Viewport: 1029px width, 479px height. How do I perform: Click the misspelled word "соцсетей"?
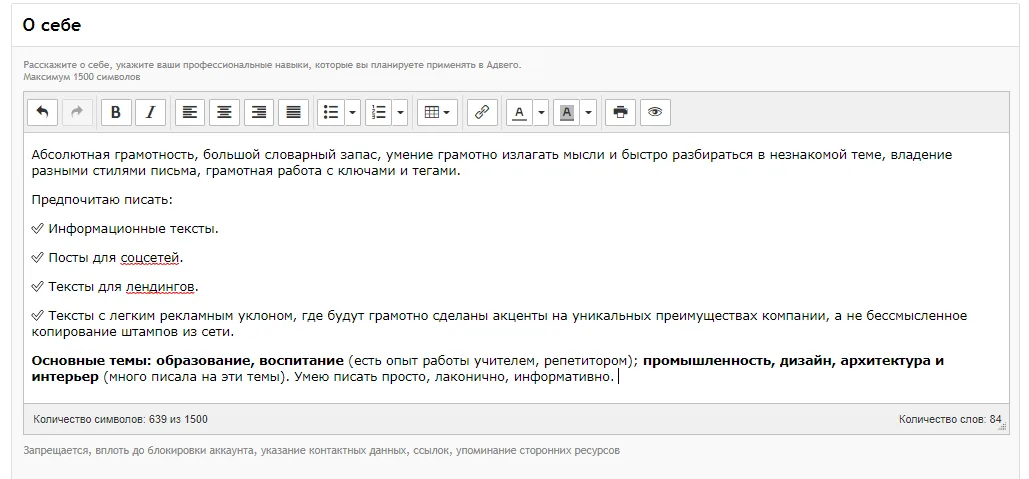point(150,258)
